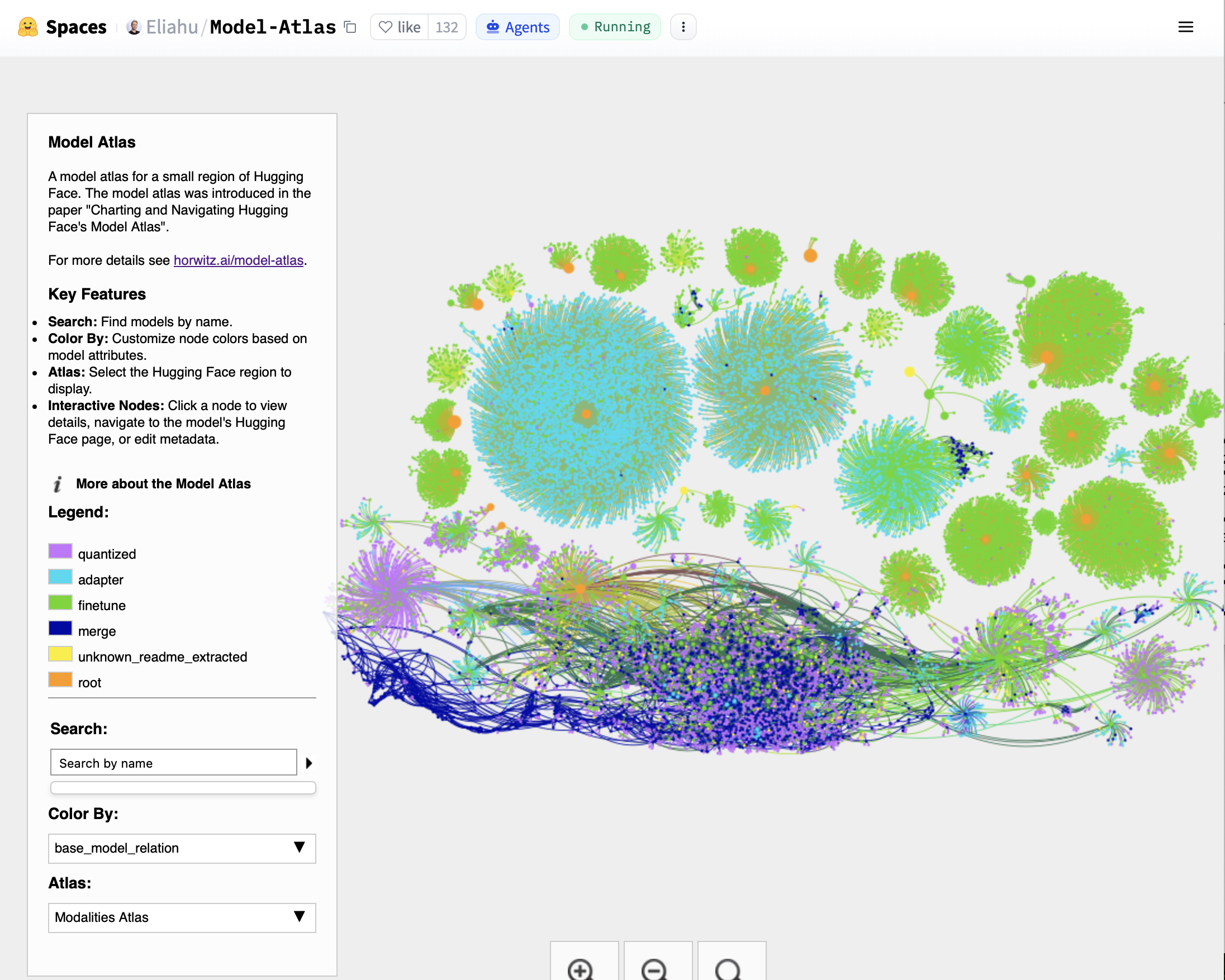Click the Model Atlas panel heading
This screenshot has height=980, width=1225.
[92, 142]
